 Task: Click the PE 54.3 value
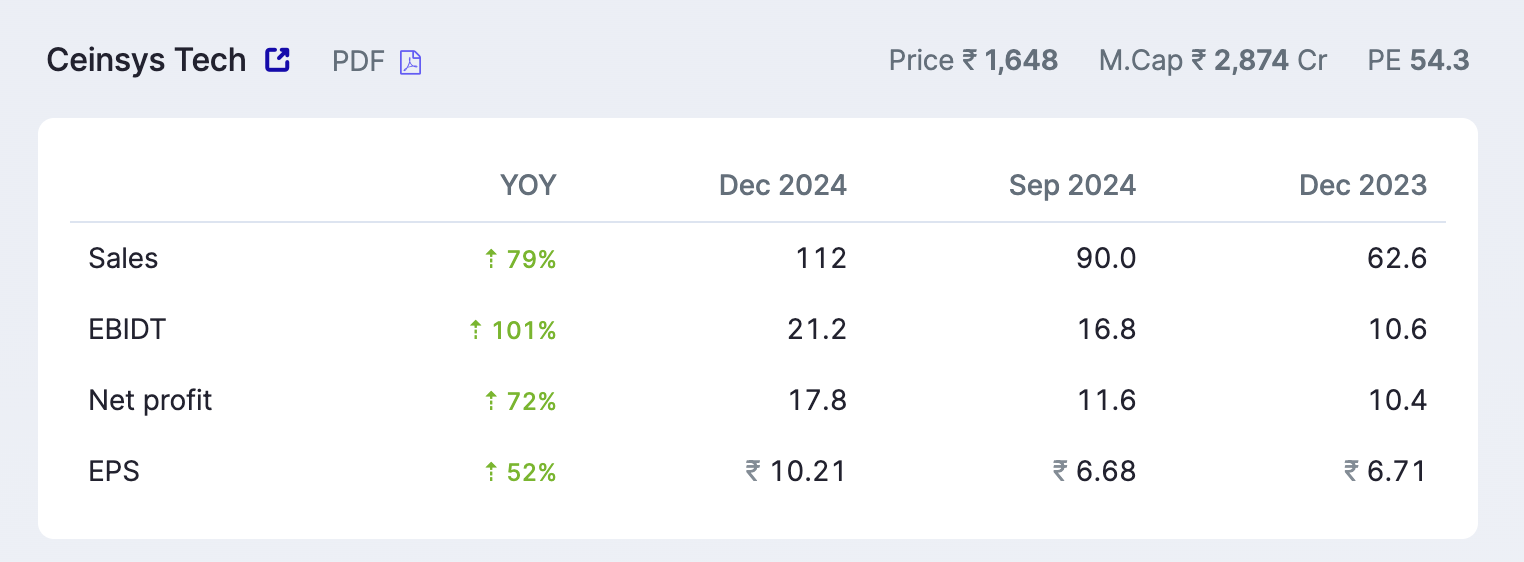pyautogui.click(x=1418, y=61)
